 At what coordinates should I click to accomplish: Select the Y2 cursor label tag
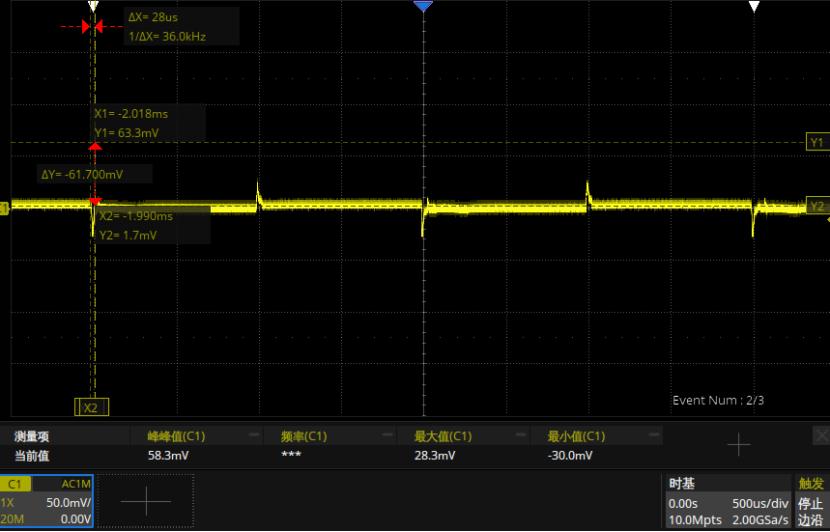click(x=817, y=207)
